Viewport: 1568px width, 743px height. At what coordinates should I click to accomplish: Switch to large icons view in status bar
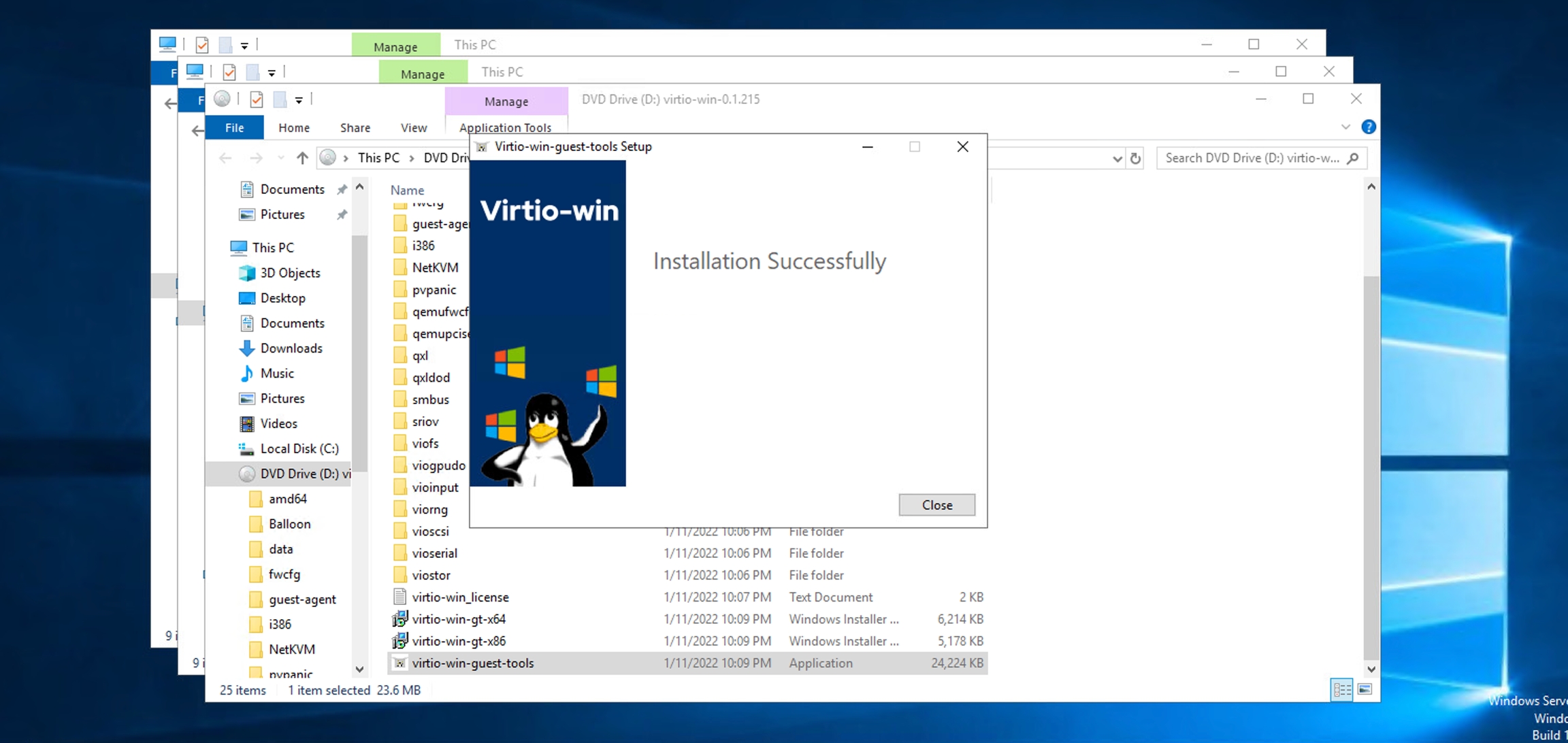(1365, 690)
